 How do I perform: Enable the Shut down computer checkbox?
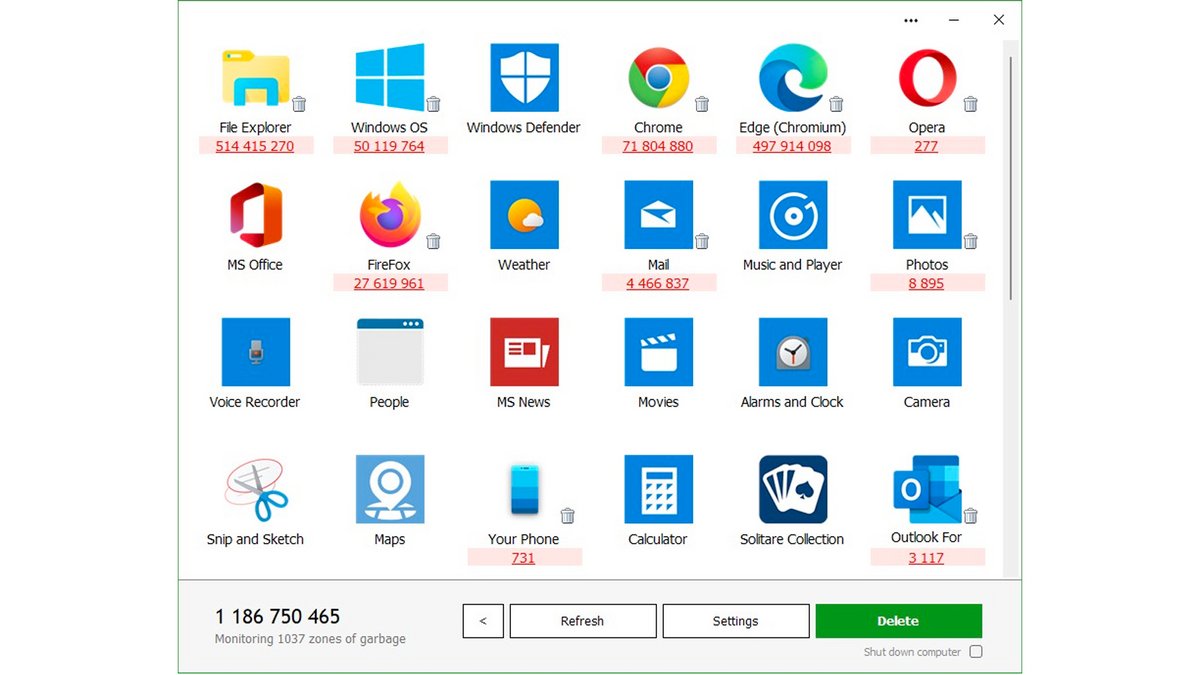click(975, 651)
